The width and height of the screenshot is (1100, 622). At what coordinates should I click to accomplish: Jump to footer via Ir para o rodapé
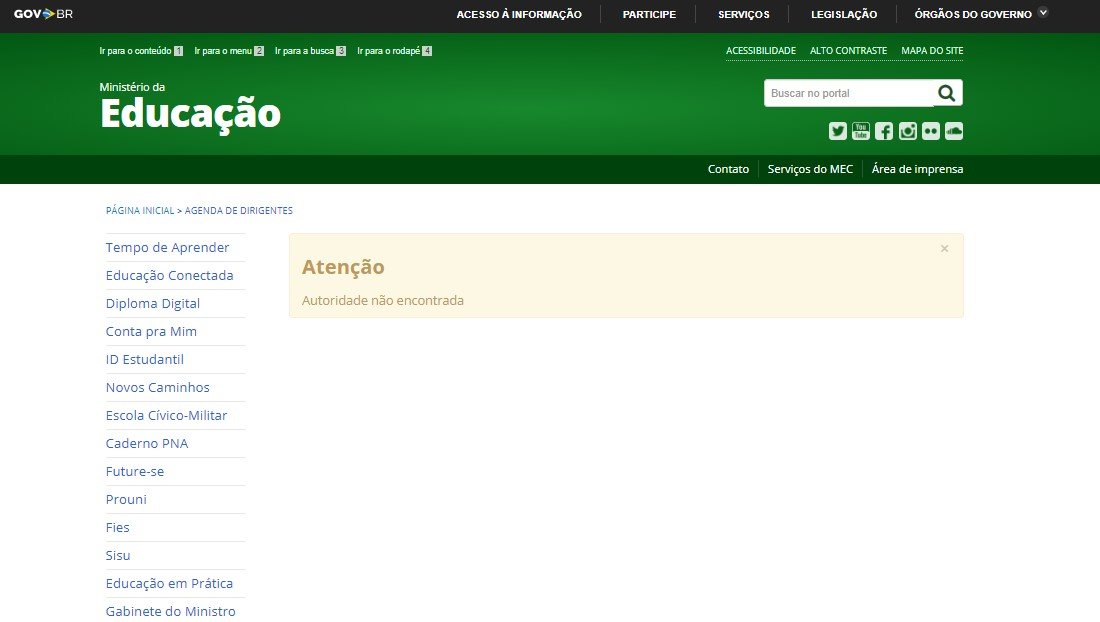(394, 50)
